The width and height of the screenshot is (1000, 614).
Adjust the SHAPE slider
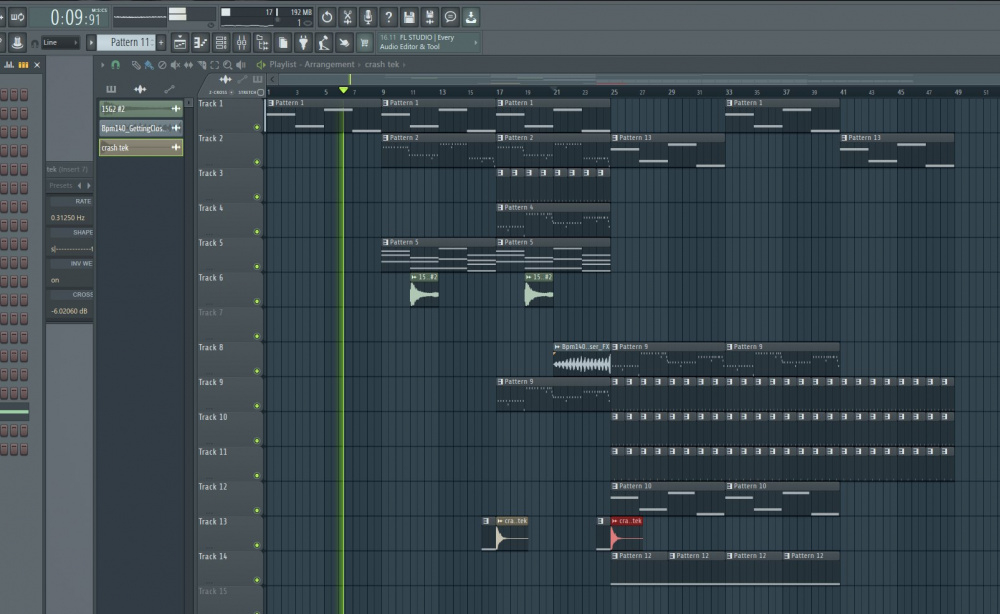(x=71, y=248)
